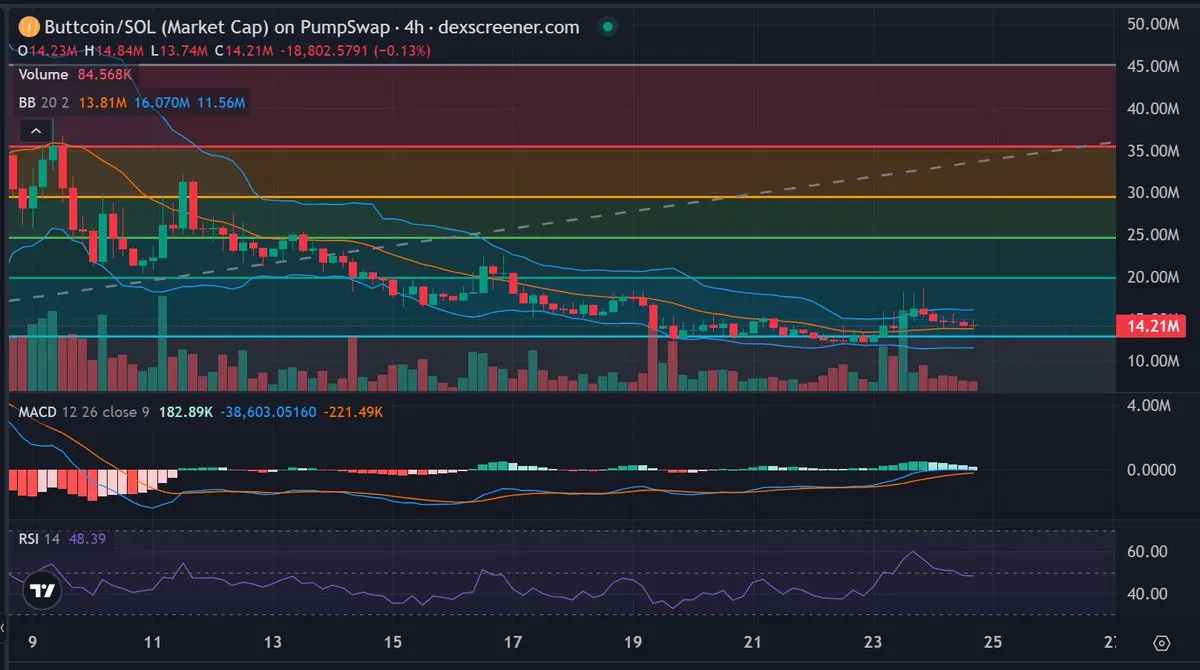
Task: Click the 40.00M price axis label
Action: 1153,108
